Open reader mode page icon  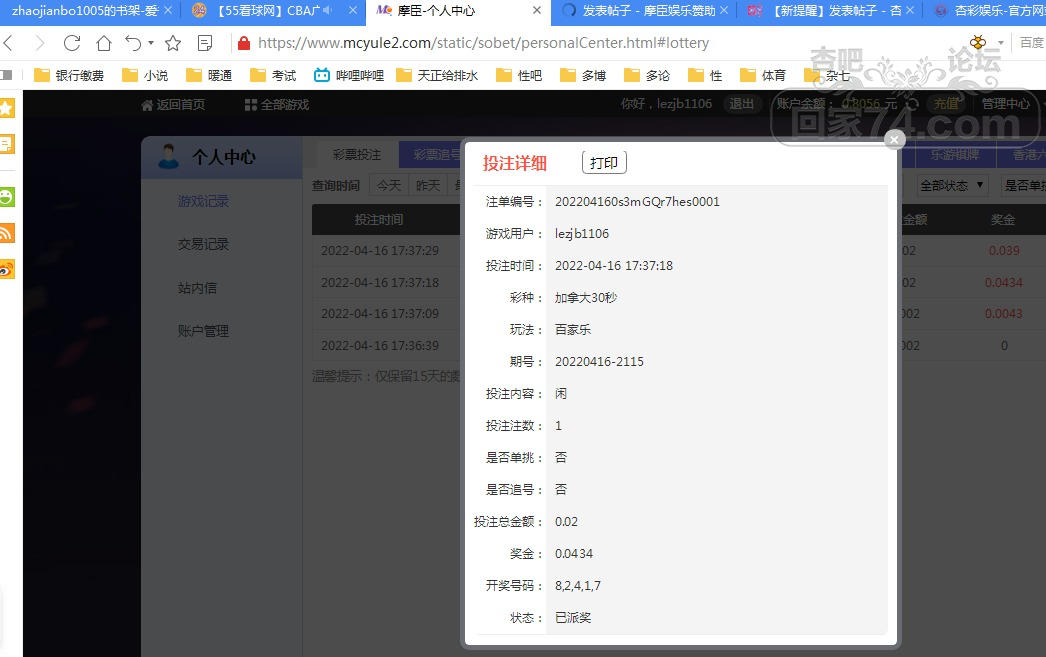coord(205,43)
